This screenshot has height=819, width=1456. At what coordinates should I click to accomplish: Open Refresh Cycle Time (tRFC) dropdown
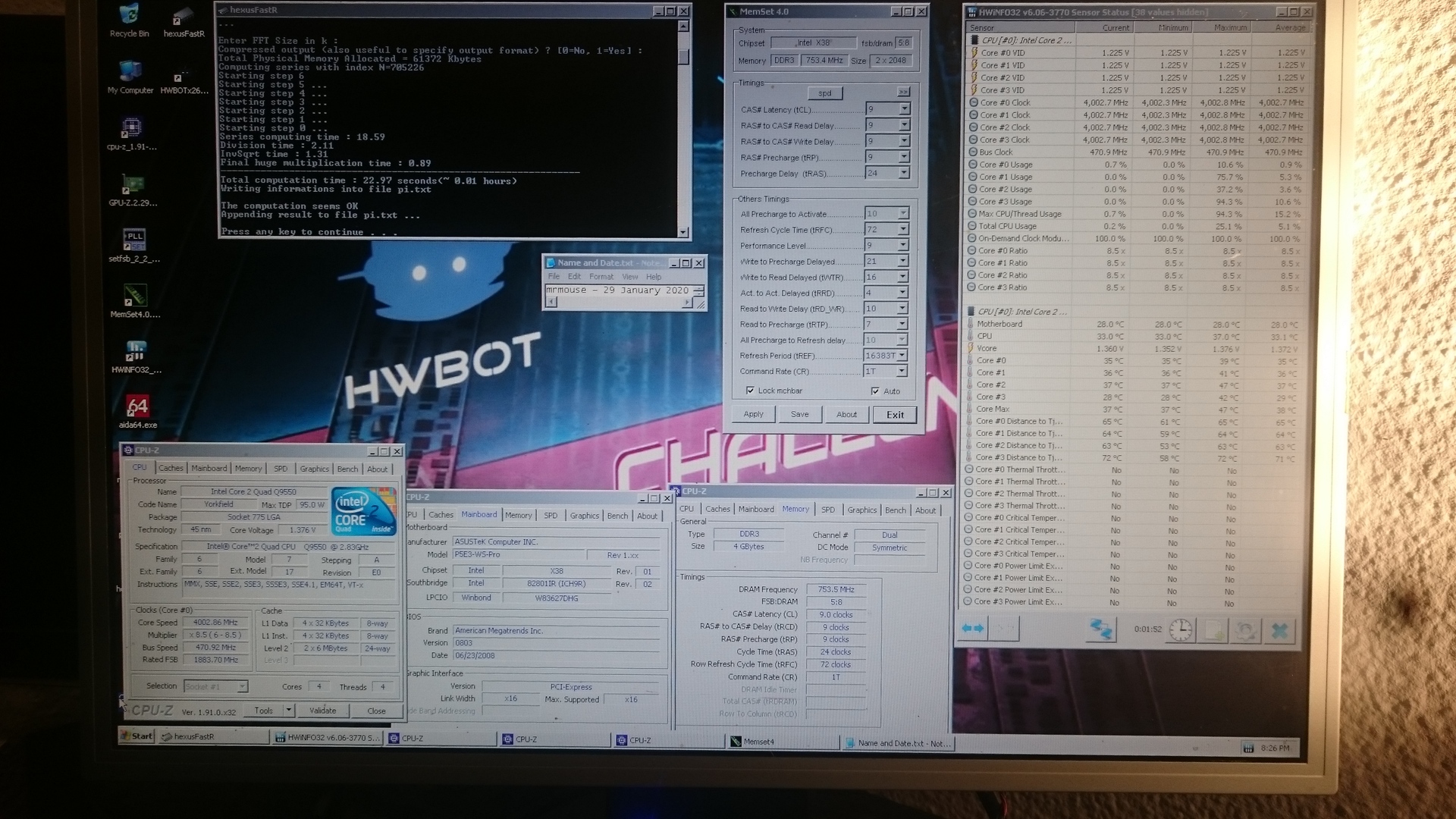[903, 229]
